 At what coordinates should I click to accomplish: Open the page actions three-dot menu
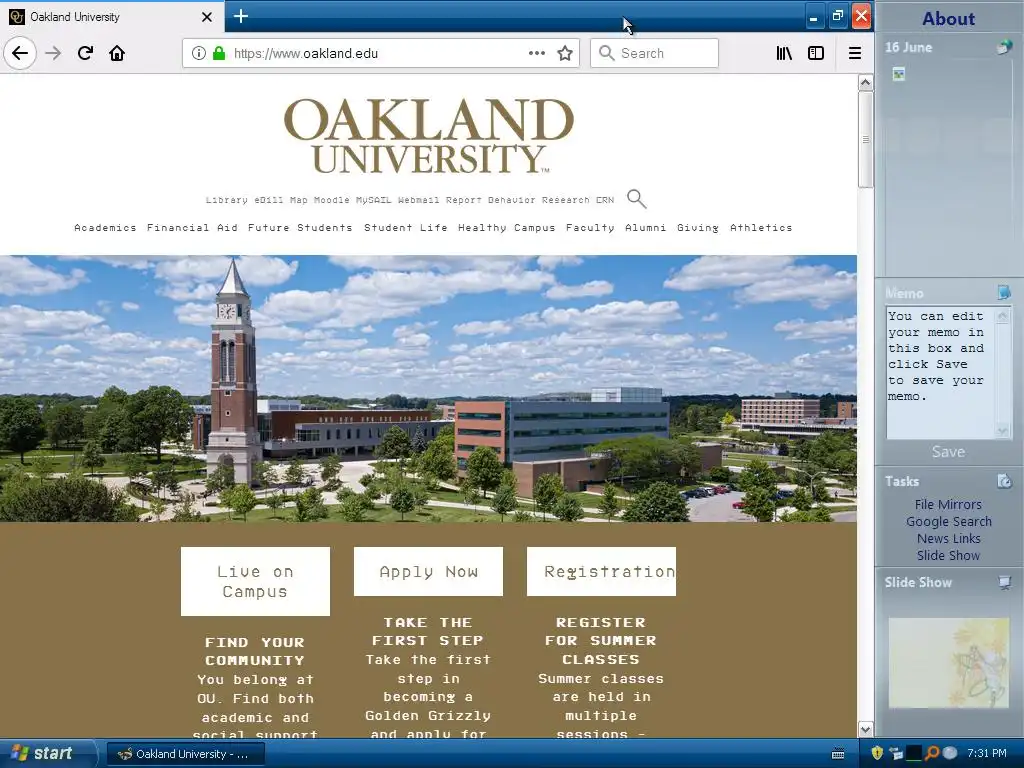[537, 53]
